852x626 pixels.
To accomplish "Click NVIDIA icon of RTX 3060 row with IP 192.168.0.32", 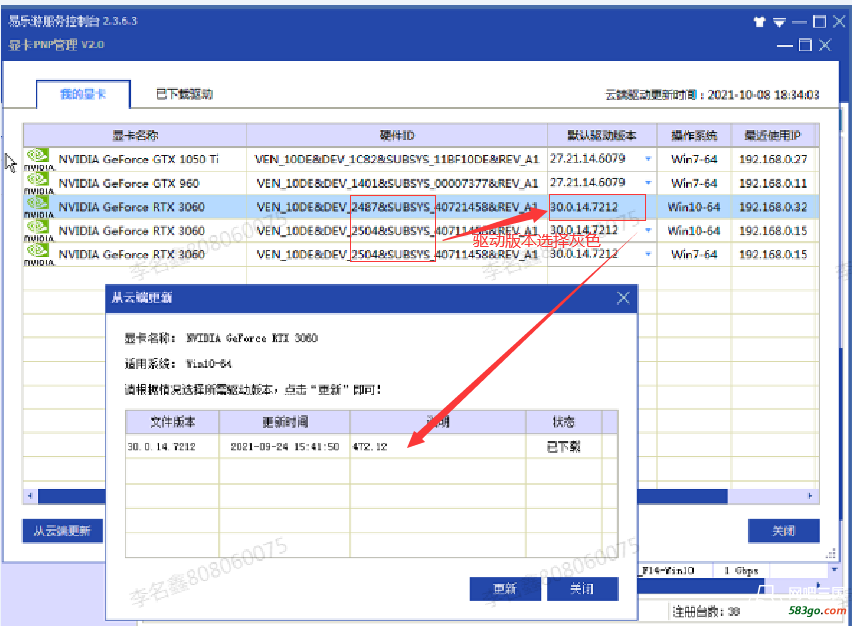I will (39, 207).
